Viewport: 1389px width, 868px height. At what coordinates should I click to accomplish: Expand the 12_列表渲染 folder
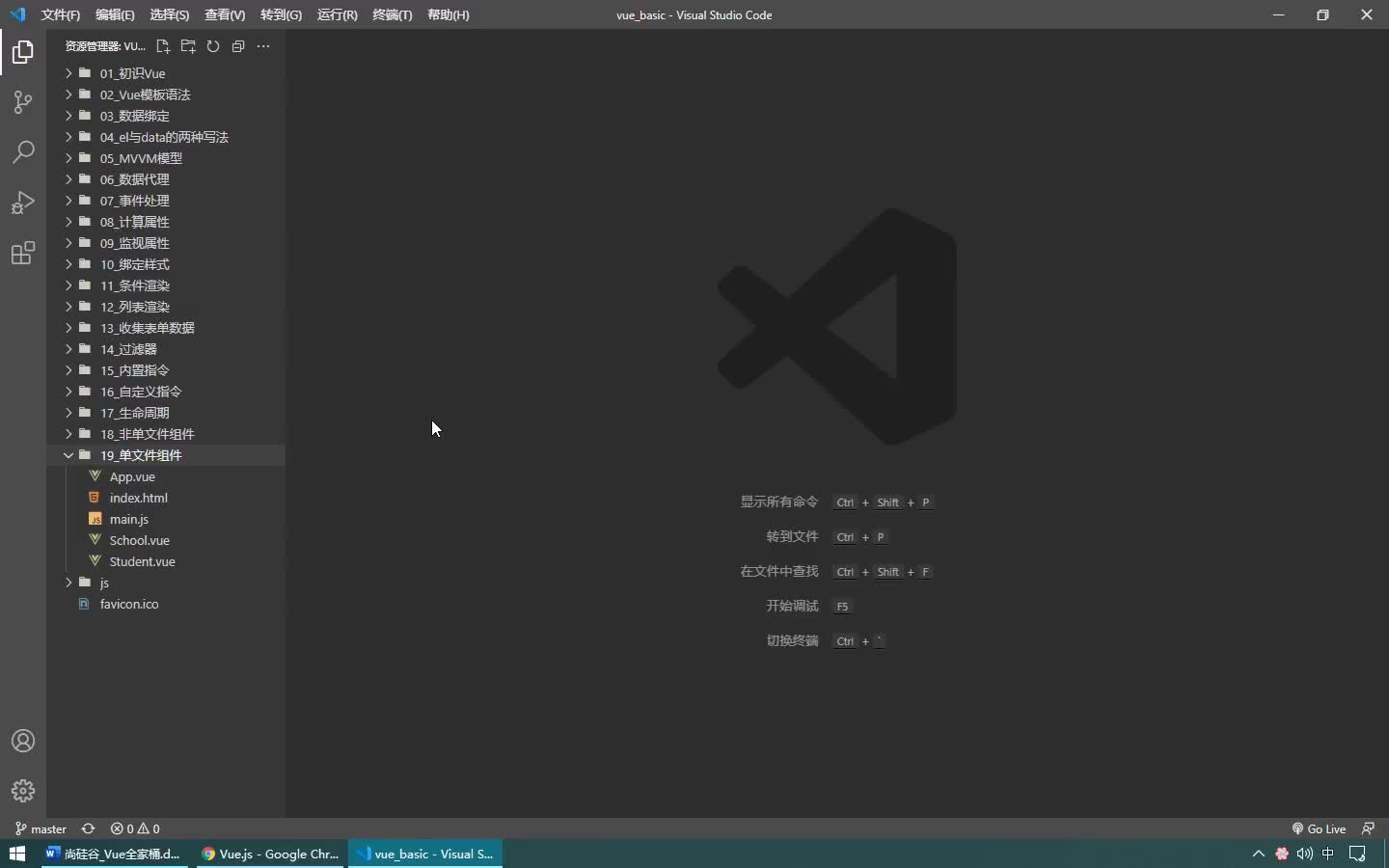point(166,307)
